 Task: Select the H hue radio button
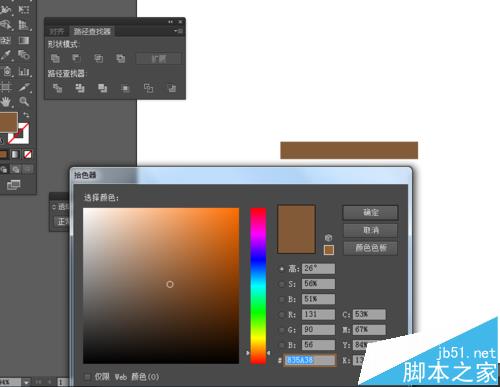point(282,269)
